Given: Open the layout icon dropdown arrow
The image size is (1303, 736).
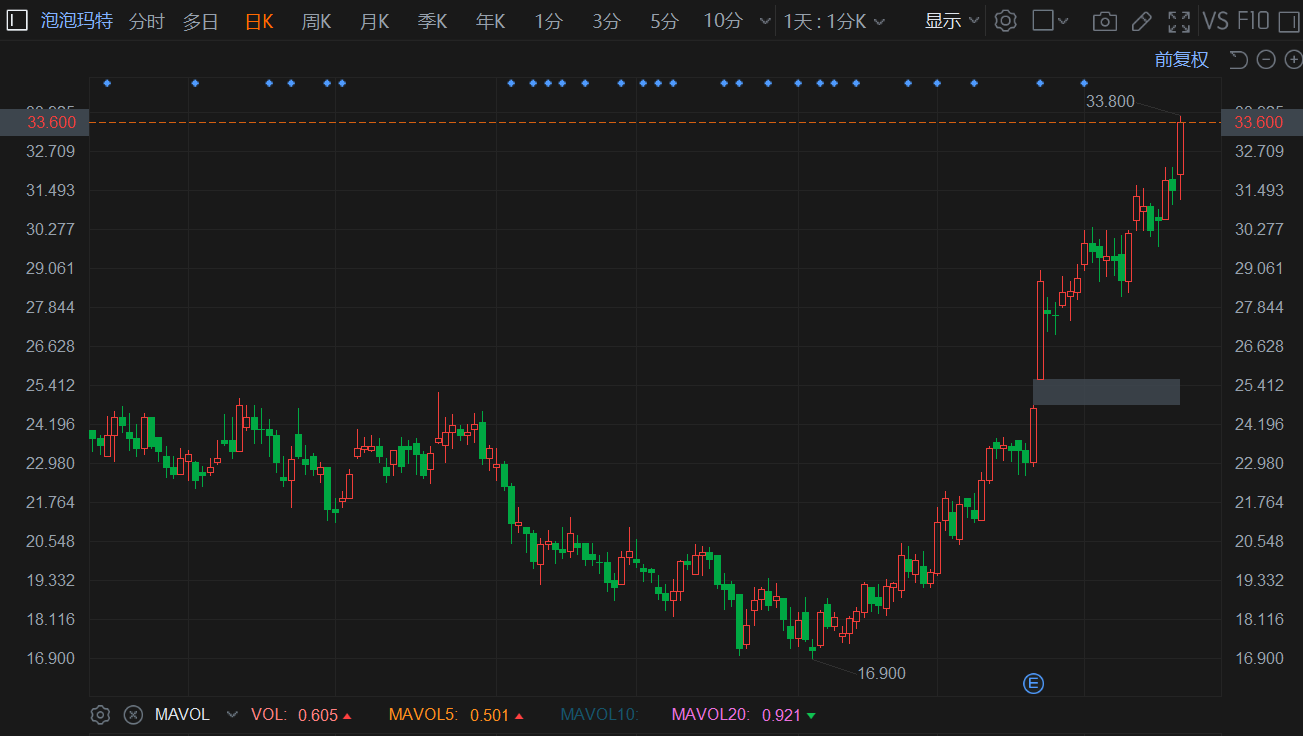Looking at the screenshot, I should pos(1063,21).
